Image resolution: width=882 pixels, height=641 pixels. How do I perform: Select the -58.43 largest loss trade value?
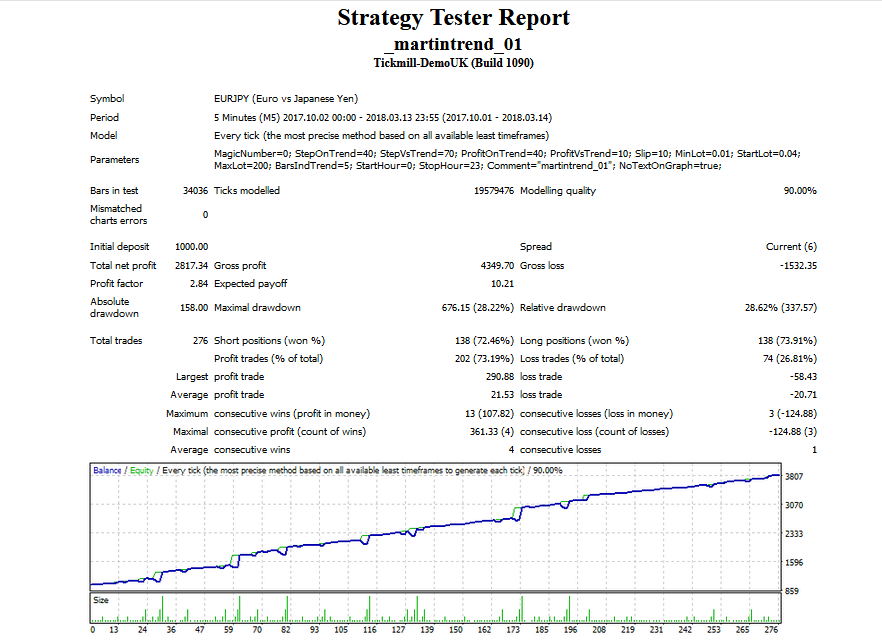click(803, 376)
